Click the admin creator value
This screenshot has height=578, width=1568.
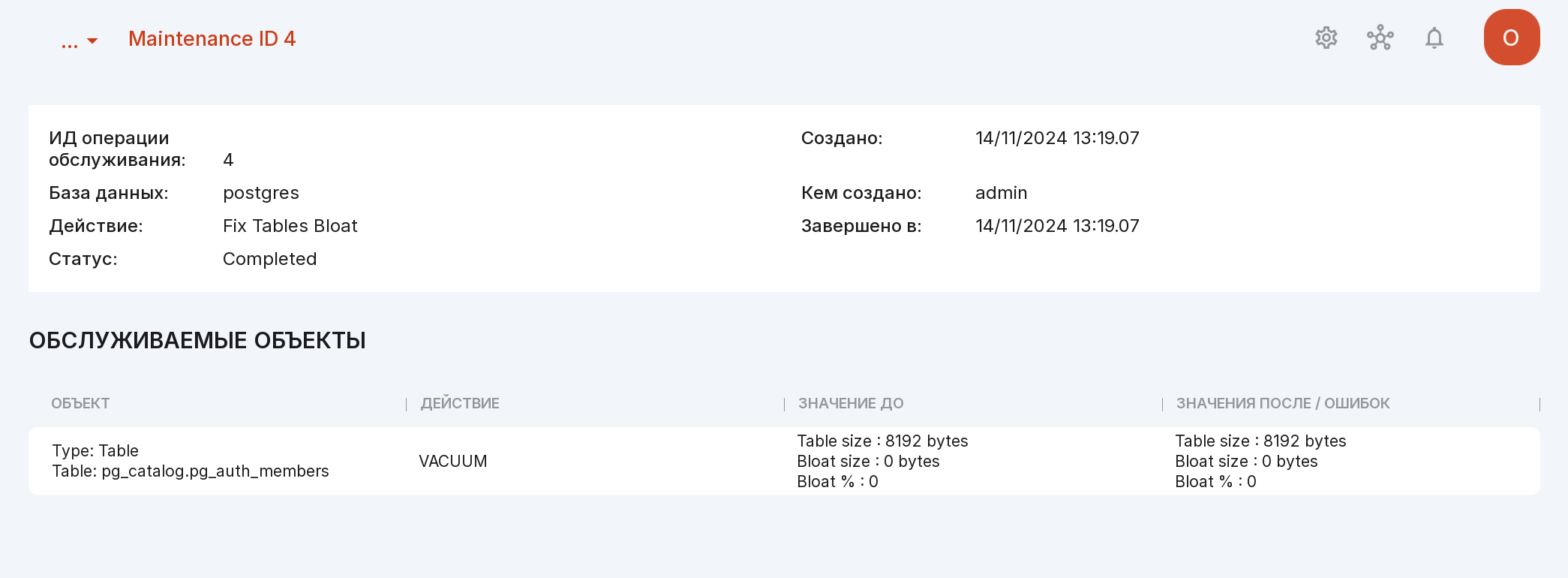tap(1002, 193)
